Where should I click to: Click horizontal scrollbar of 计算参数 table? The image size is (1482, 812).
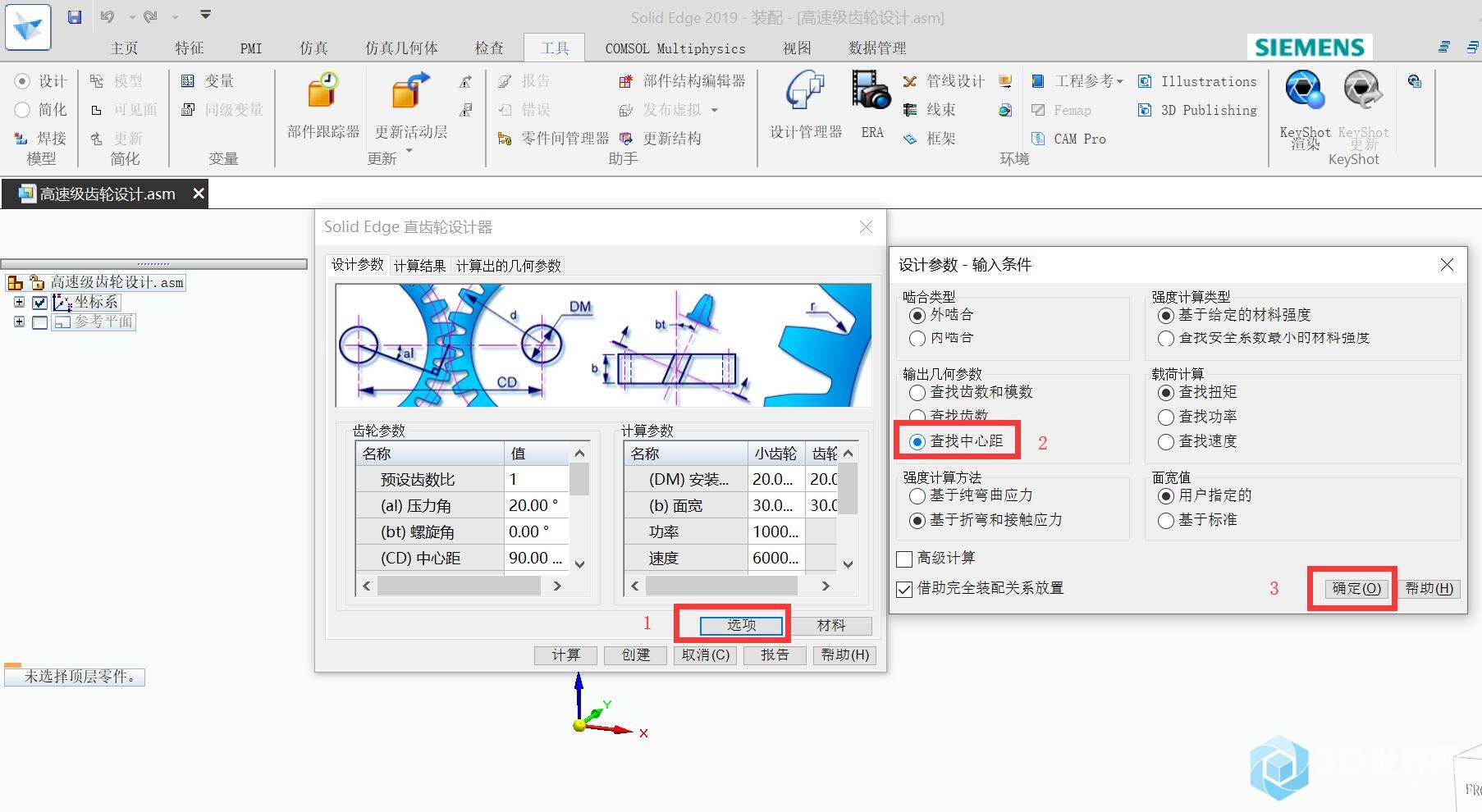730,586
